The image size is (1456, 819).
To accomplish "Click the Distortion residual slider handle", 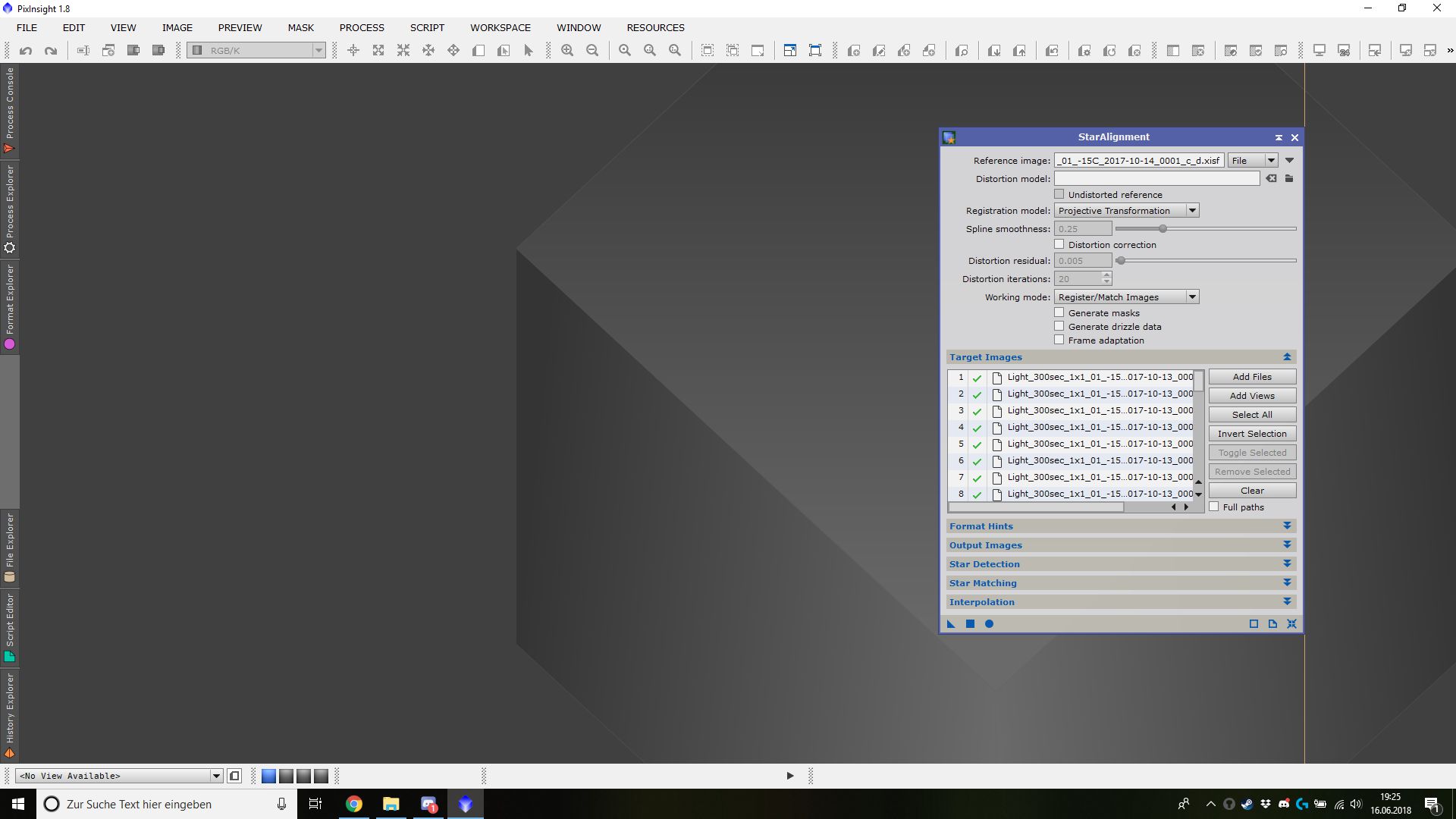I will pos(1120,261).
